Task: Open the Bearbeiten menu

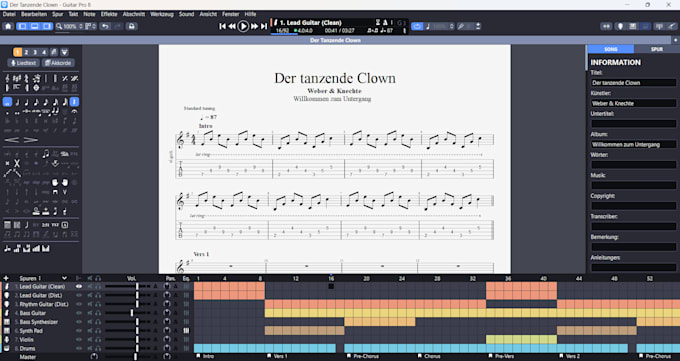Action: click(34, 14)
